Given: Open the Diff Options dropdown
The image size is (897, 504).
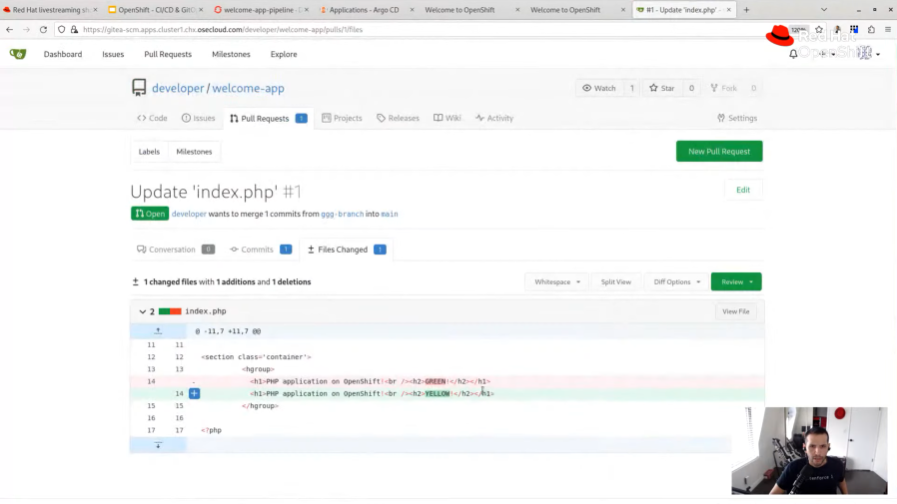Looking at the screenshot, I should pos(677,282).
